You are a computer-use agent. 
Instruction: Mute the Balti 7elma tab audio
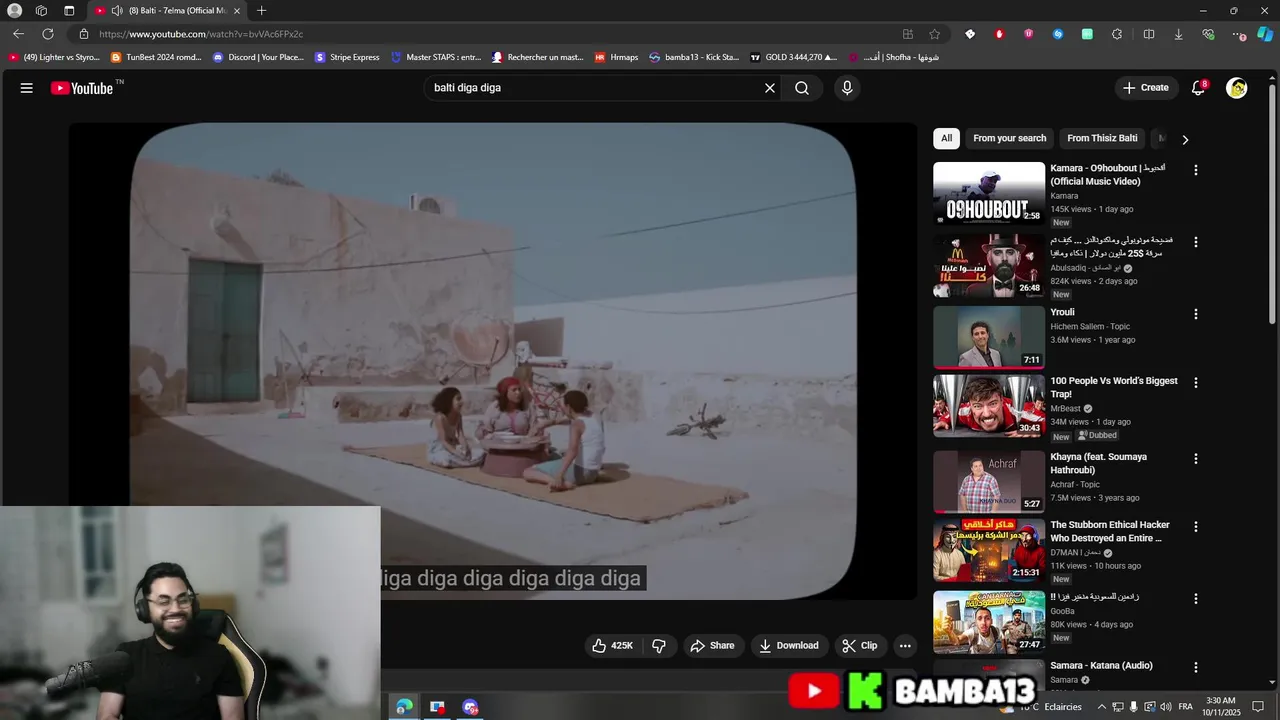click(117, 11)
